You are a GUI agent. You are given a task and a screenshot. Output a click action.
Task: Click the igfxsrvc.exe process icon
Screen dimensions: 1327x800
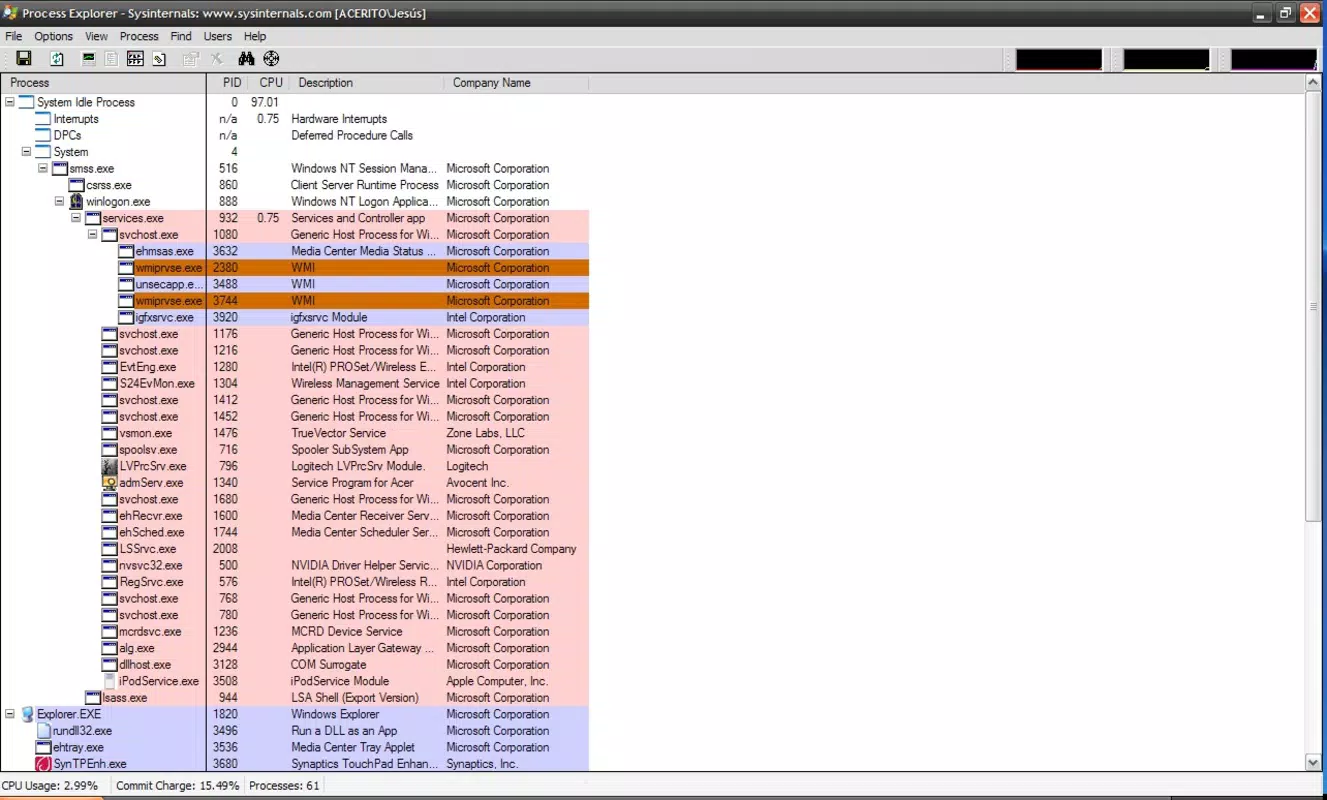[x=126, y=318]
